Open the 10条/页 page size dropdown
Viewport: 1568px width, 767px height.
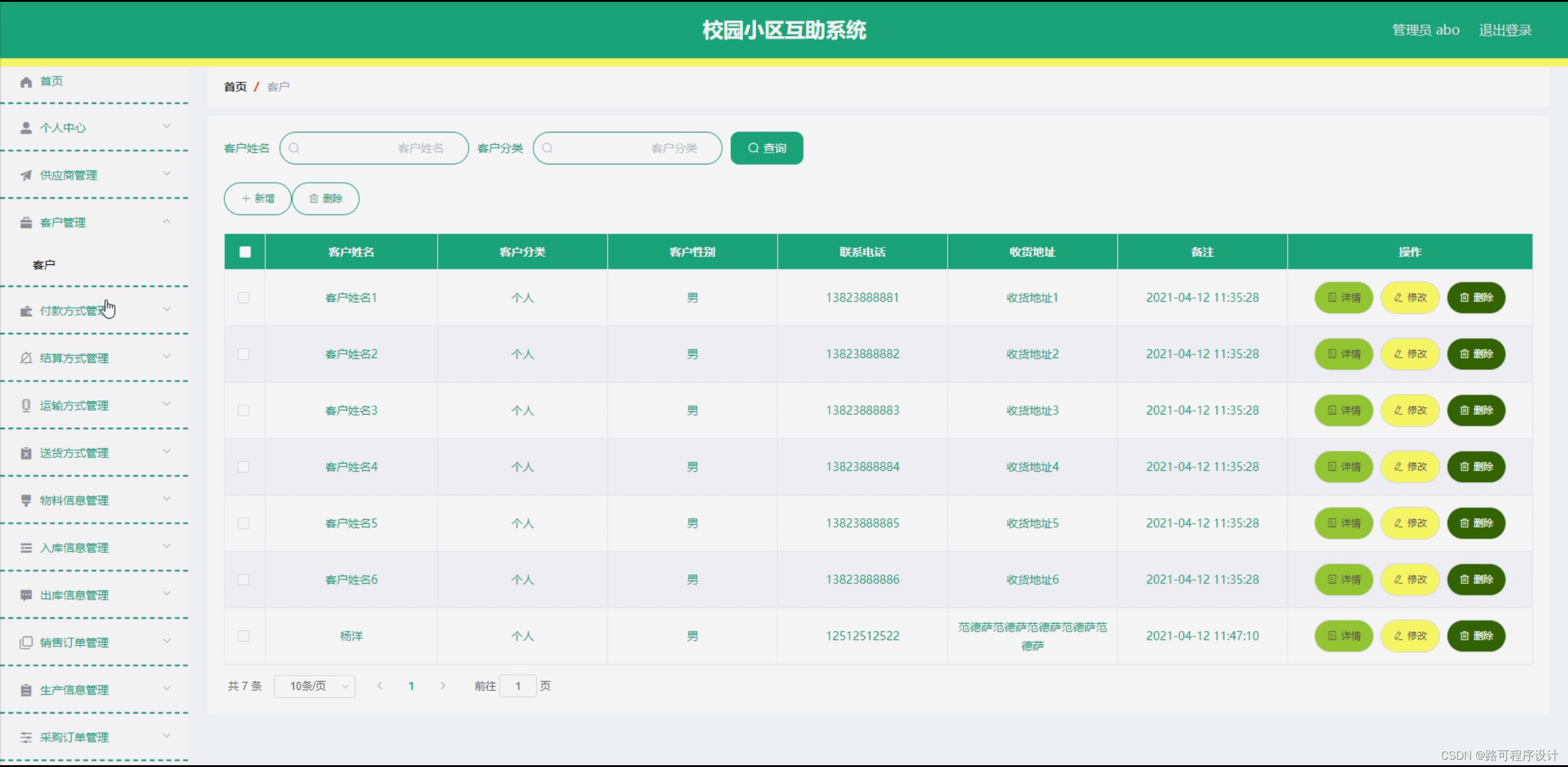(314, 686)
